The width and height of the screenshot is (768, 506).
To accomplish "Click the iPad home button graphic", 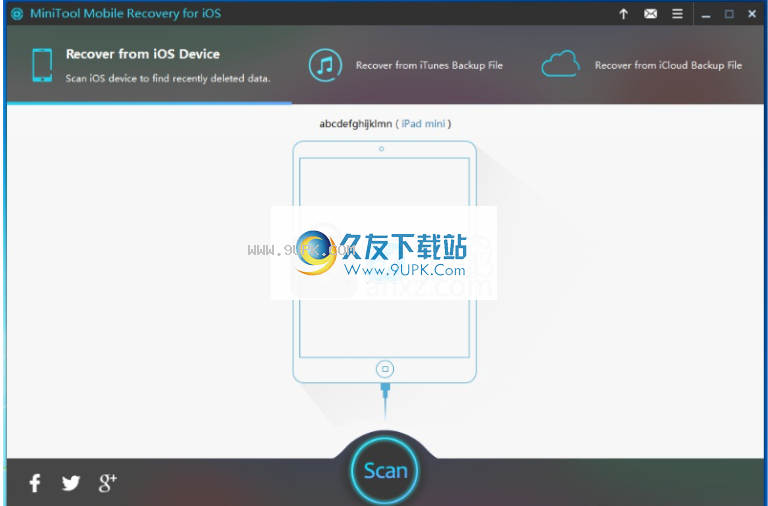I will (x=385, y=369).
